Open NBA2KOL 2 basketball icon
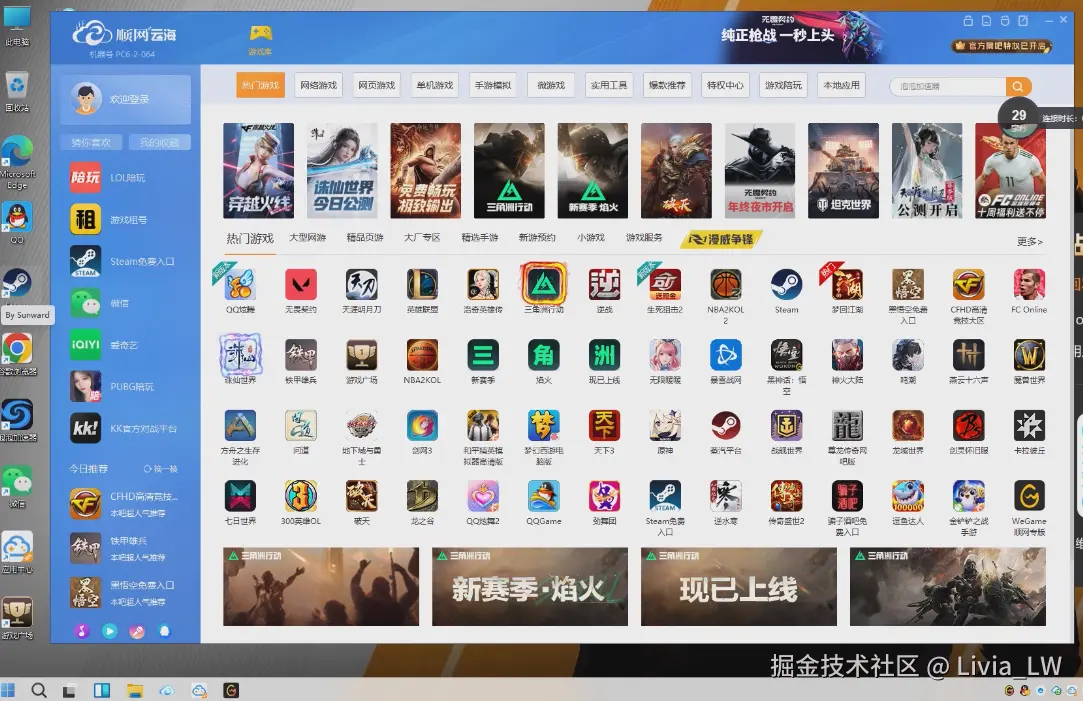This screenshot has height=701, width=1083. click(726, 285)
